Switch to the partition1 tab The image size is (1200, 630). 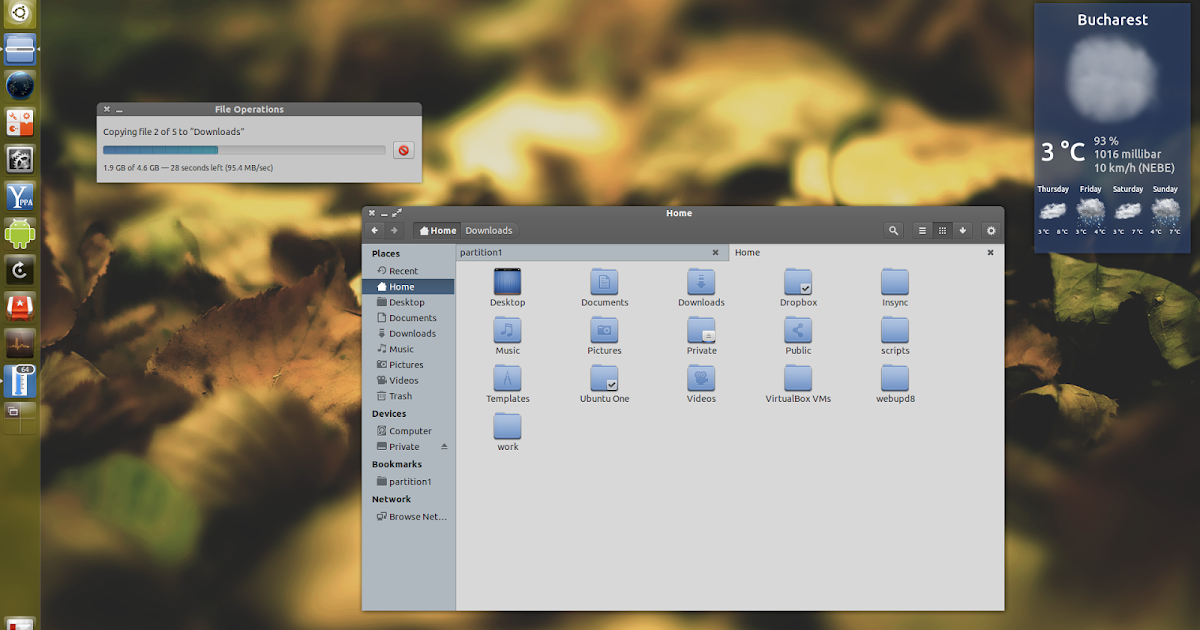pyautogui.click(x=481, y=252)
